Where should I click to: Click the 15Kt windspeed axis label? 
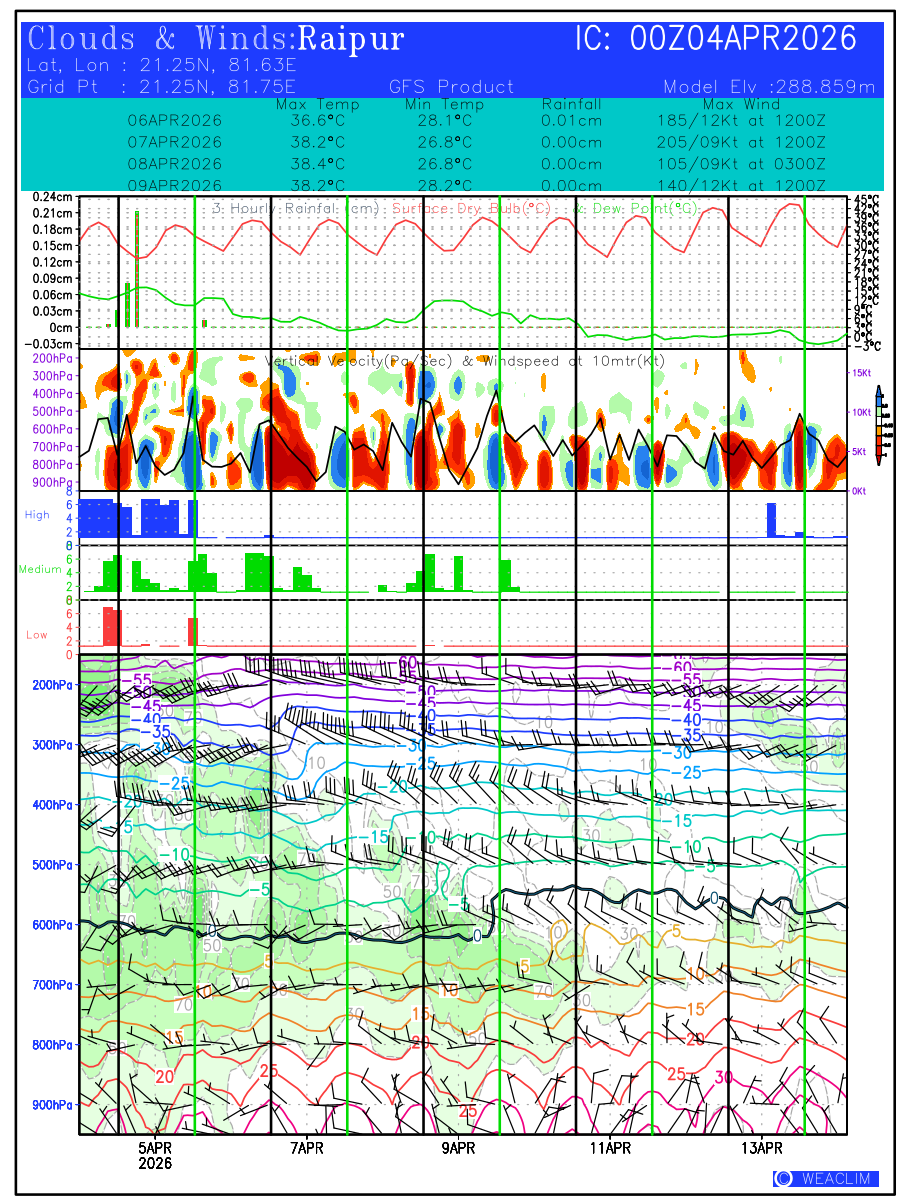862,372
